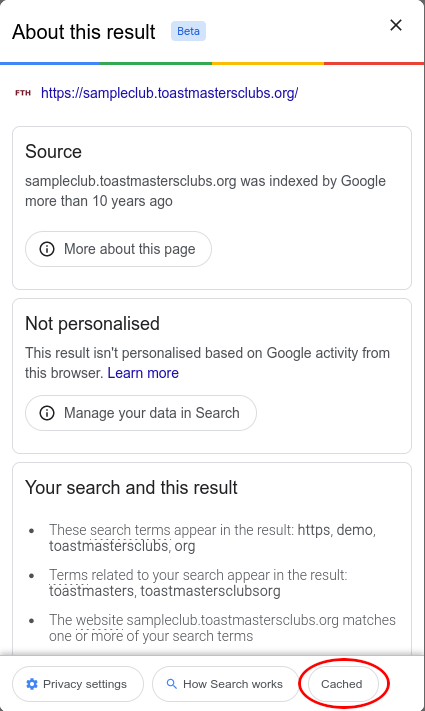Click the FTH site favicon
The height and width of the screenshot is (711, 425).
point(23,93)
